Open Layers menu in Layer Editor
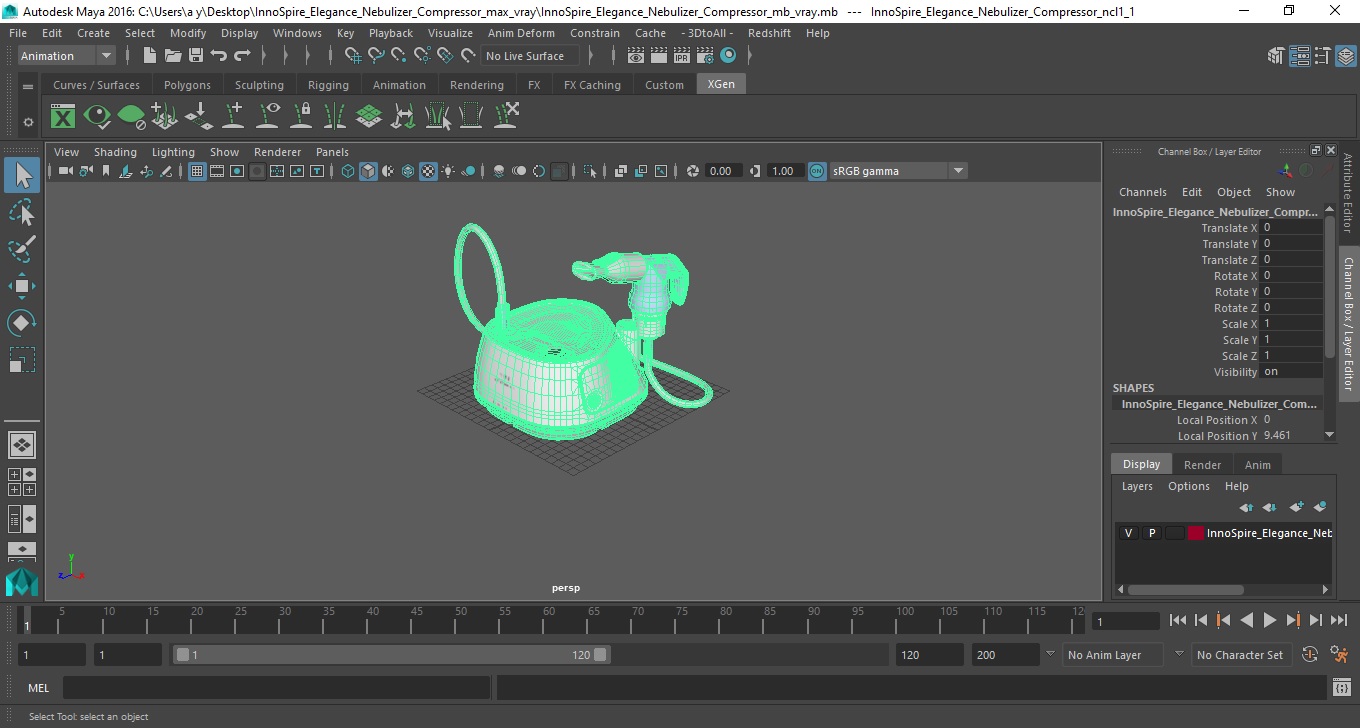 click(x=1137, y=486)
